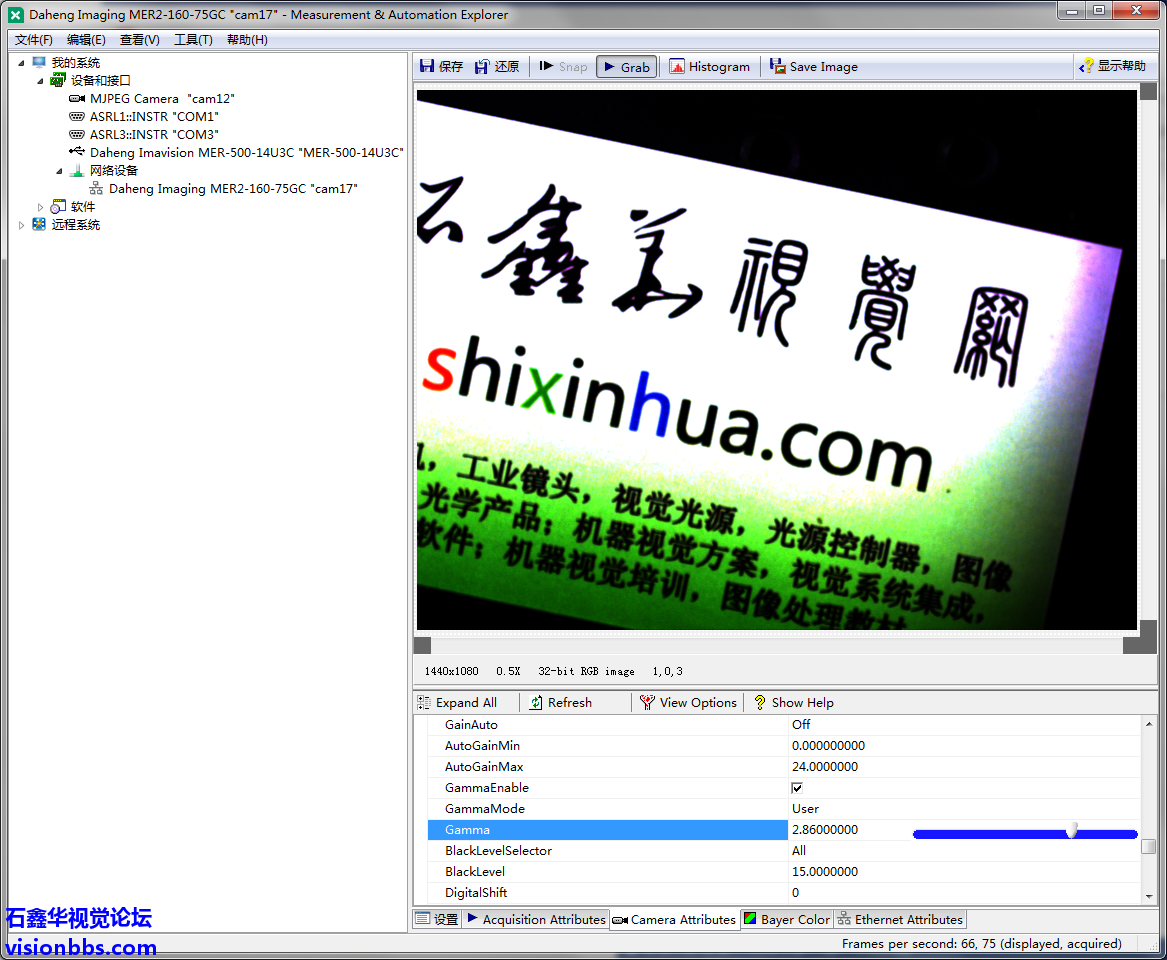
Task: Click the Refresh attributes icon
Action: [537, 703]
